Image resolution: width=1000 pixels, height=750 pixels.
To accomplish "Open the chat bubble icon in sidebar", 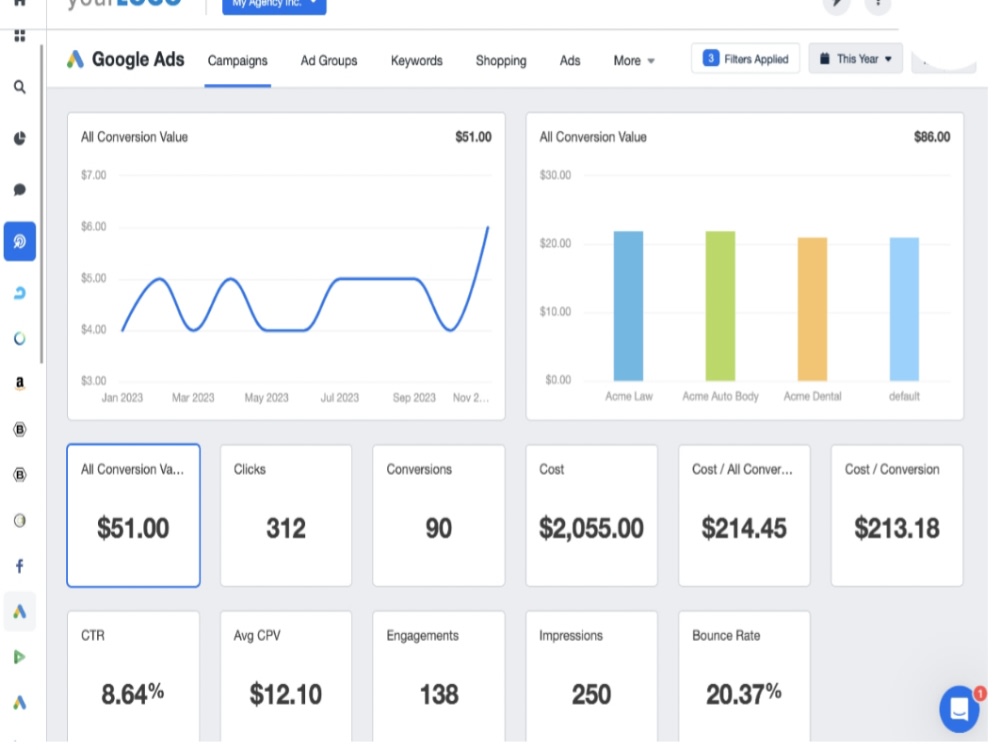I will click(x=20, y=190).
